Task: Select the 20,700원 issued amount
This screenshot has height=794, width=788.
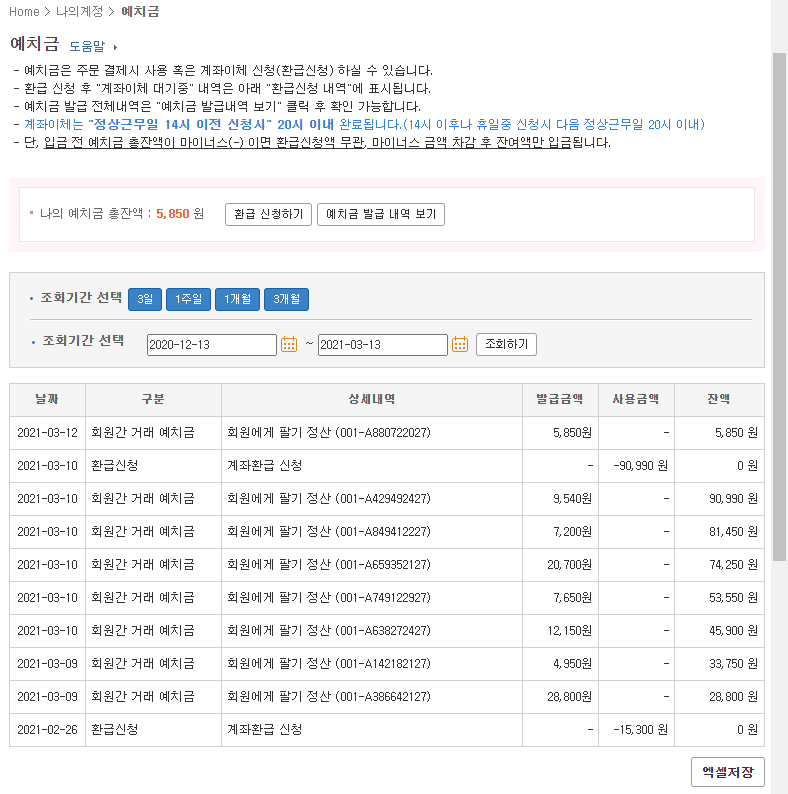Action: 569,565
